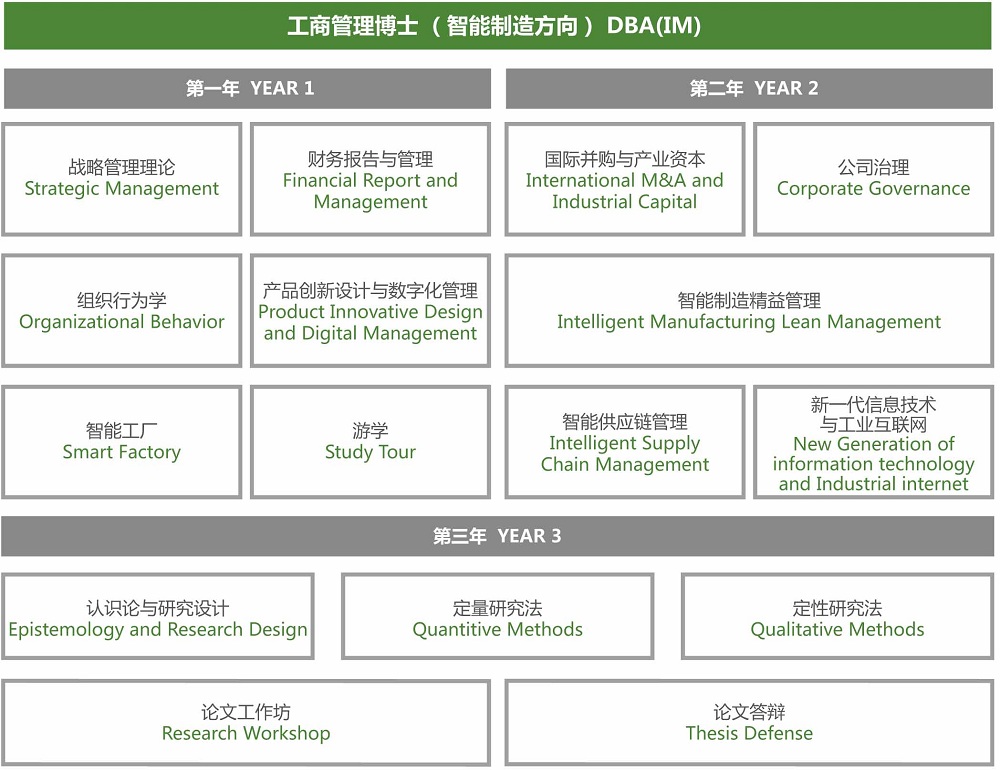The height and width of the screenshot is (770, 1000).
Task: Select the YEAR 2 header bar
Action: click(749, 88)
